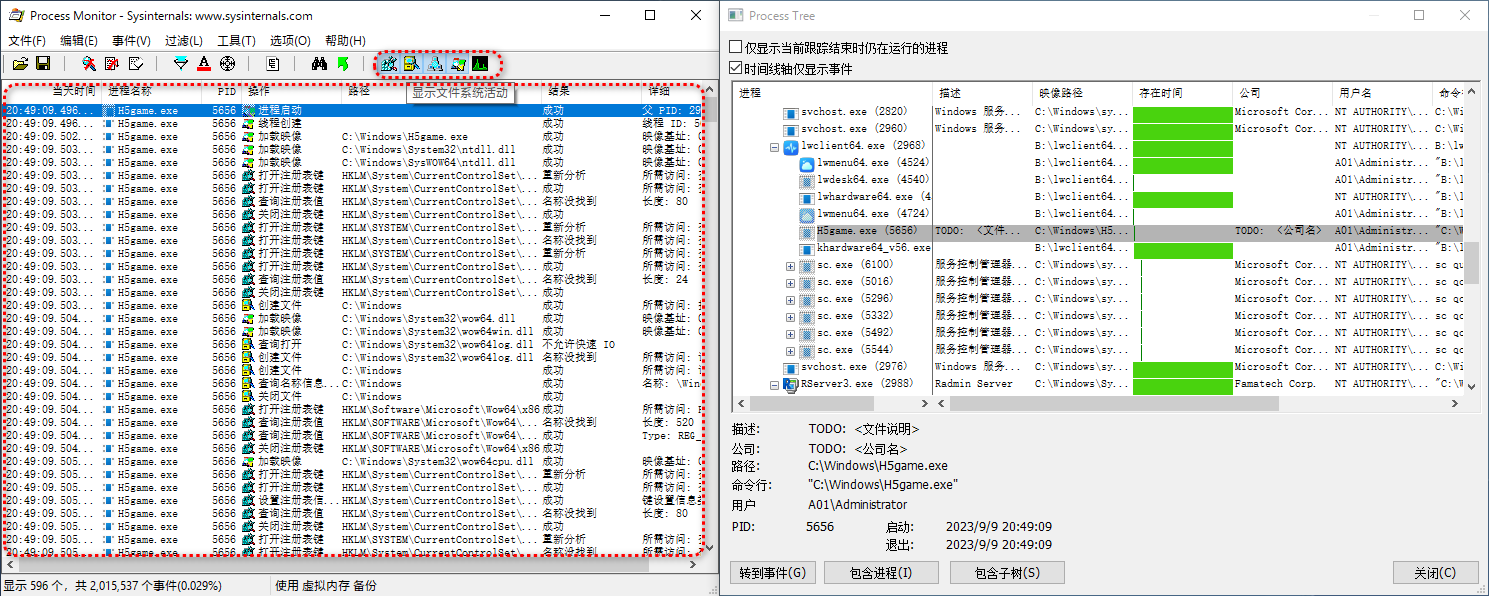
Task: Click the lwmenu64.exe (4724) cloud icon
Action: tap(807, 214)
